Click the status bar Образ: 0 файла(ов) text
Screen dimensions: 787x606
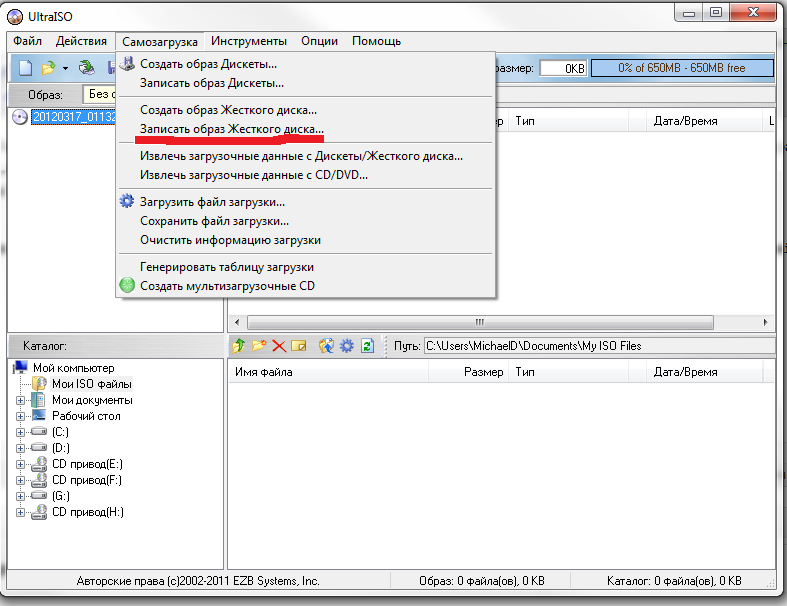click(x=481, y=581)
